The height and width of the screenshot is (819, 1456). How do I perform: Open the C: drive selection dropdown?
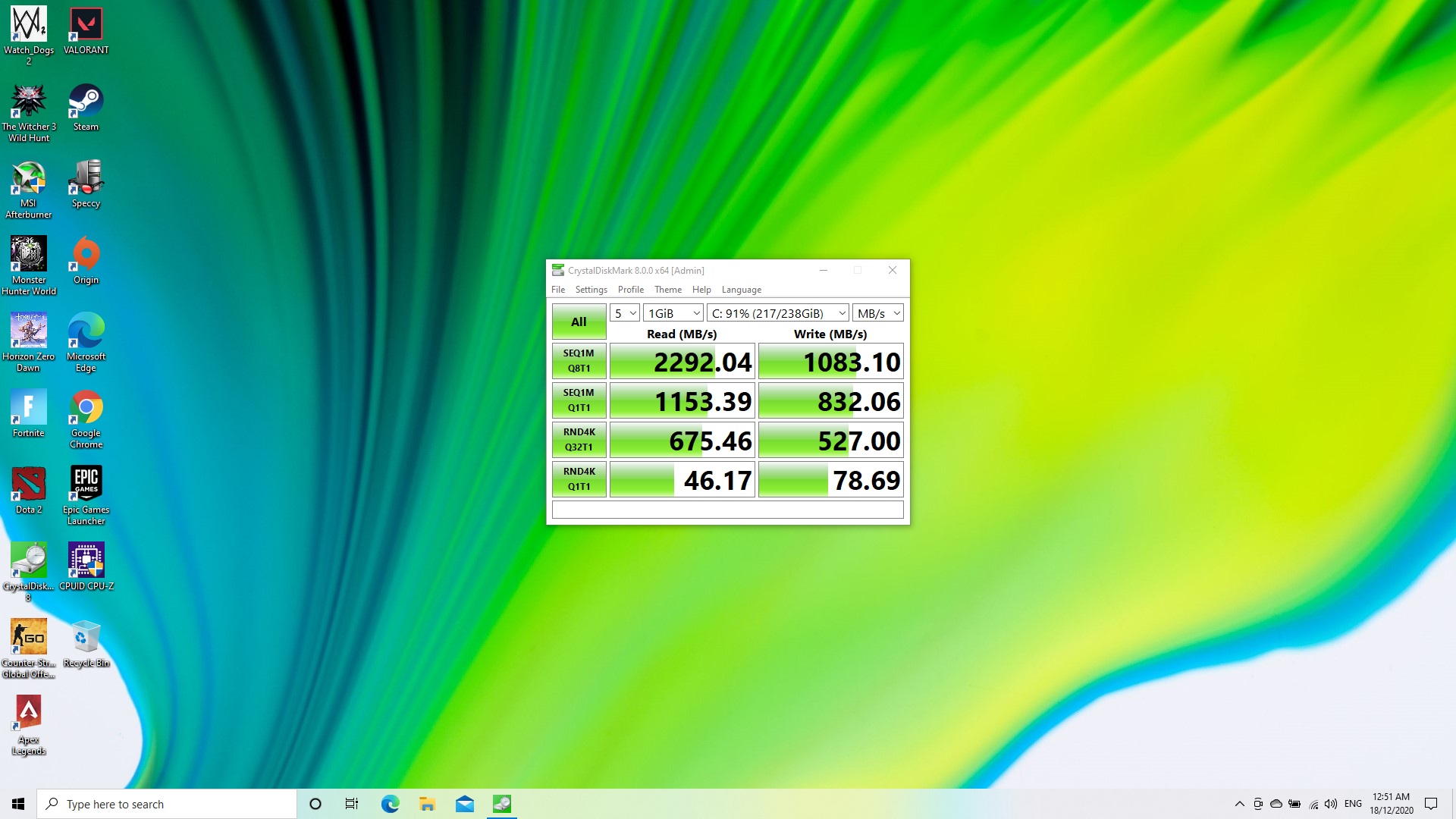pos(777,313)
